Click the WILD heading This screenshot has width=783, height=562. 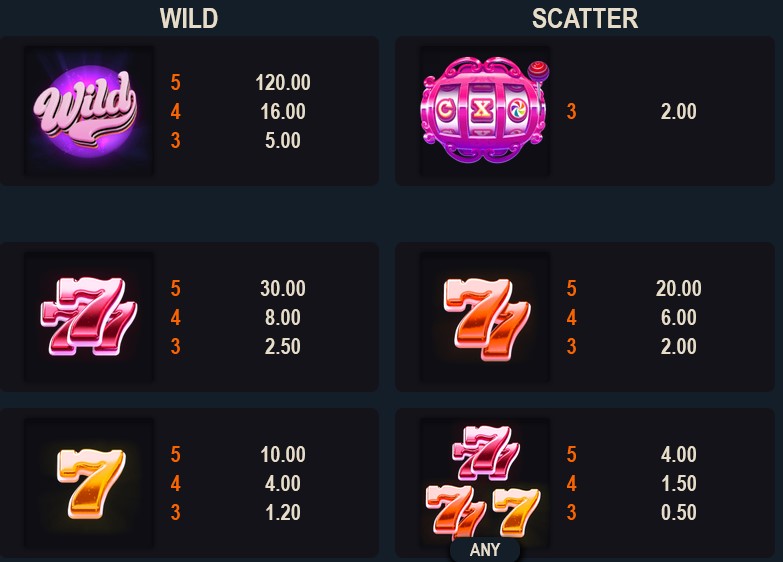click(189, 18)
